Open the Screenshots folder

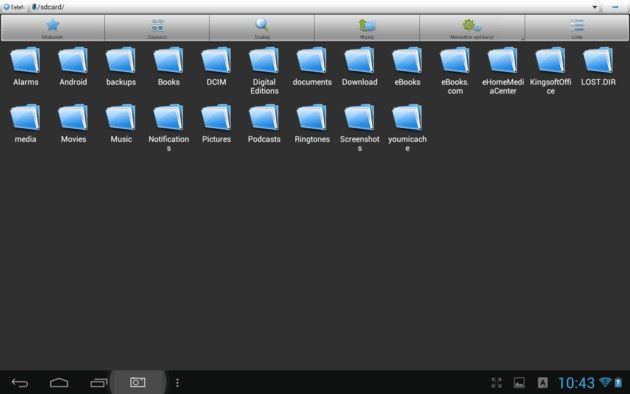[x=360, y=128]
